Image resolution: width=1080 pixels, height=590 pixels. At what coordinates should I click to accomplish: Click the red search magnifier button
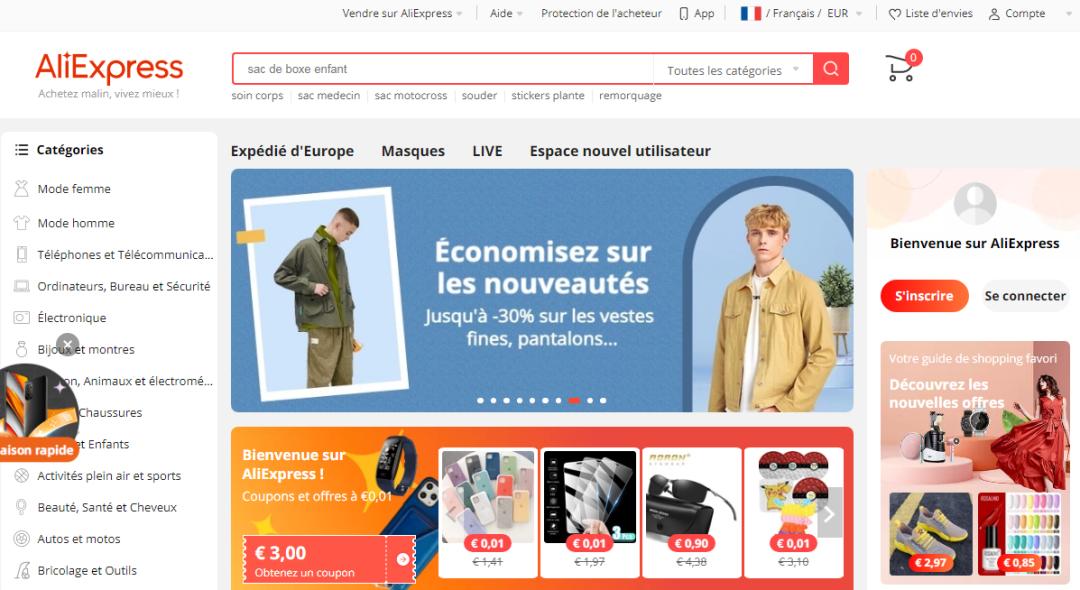831,69
